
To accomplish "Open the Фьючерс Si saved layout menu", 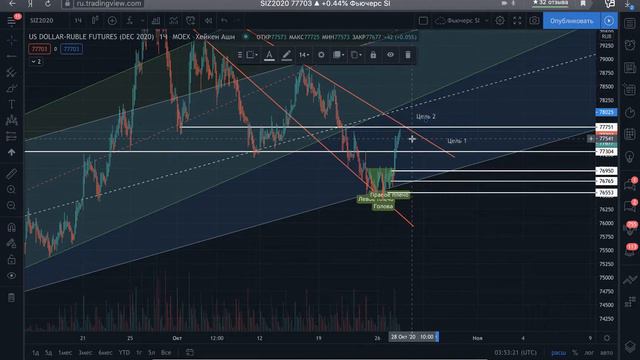I will click(x=461, y=20).
